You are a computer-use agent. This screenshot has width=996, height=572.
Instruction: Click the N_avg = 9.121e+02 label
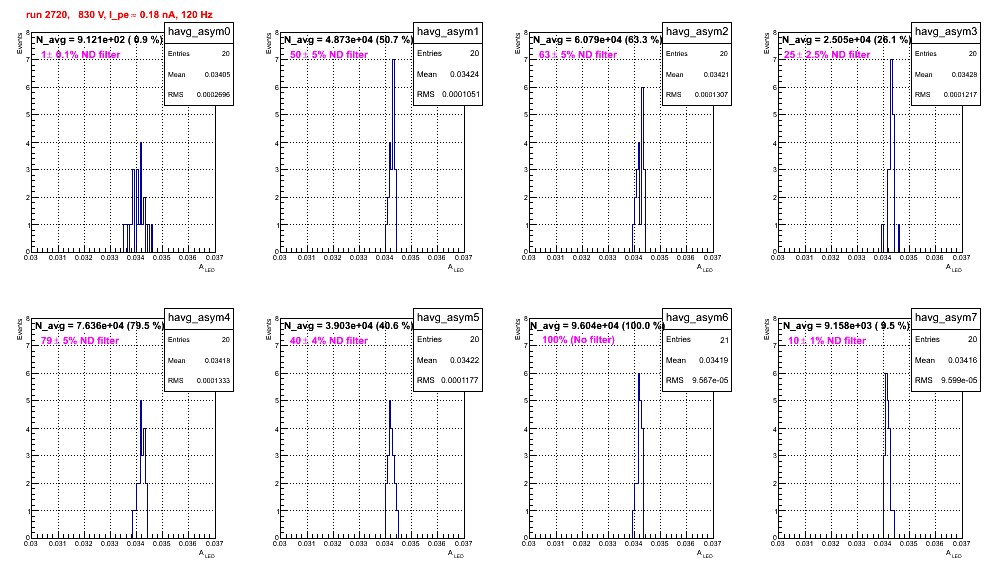[x=99, y=39]
